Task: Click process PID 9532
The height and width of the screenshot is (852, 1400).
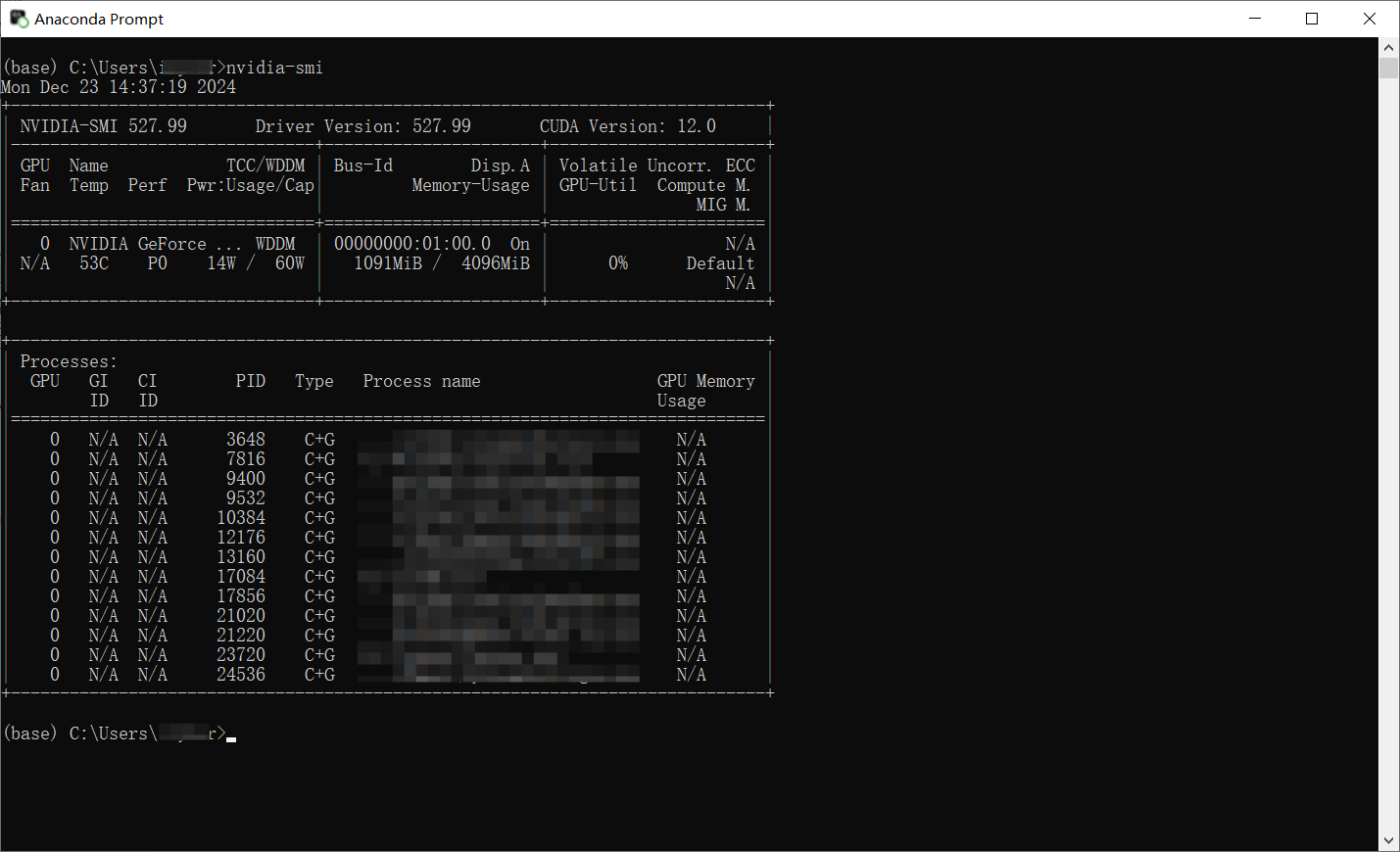Action: tap(246, 498)
